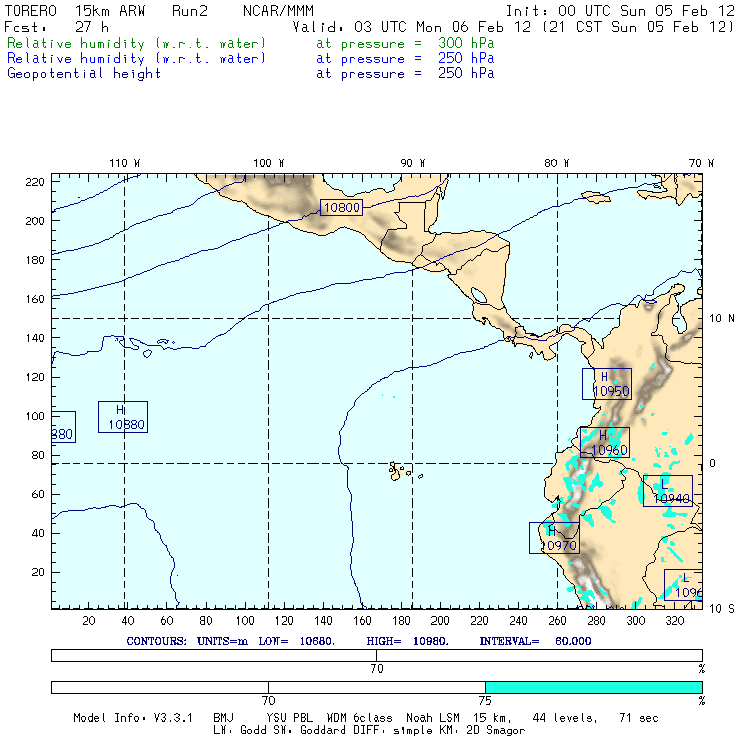The image size is (740, 740).
Task: Click the 'INTERVAL= 60.000' contour info
Action: [x=535, y=641]
